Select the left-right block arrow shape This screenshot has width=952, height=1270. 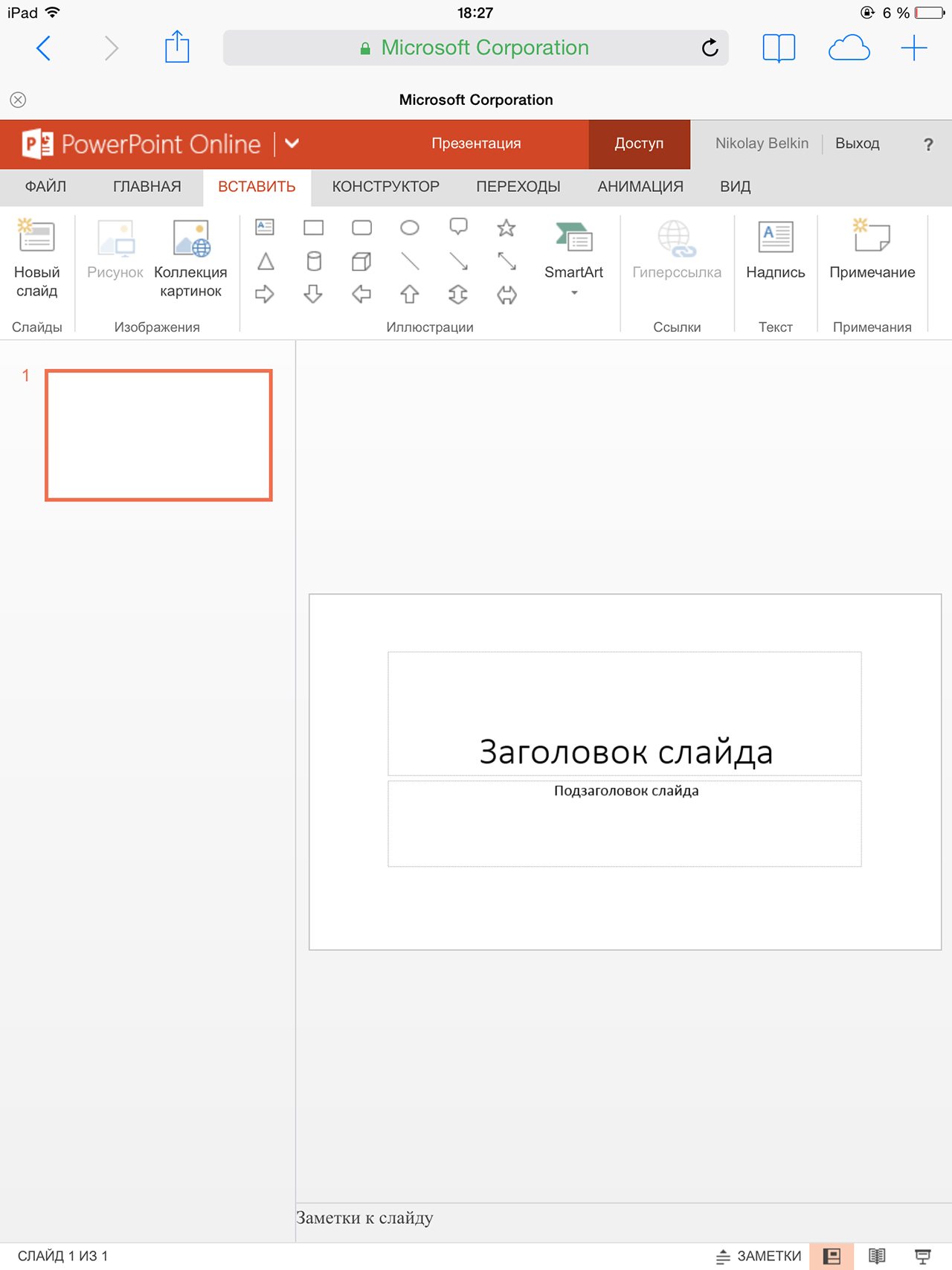506,295
